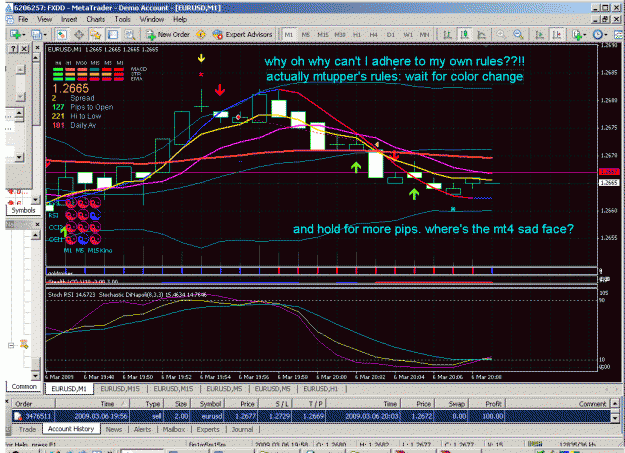Viewport: 625px width, 453px height.
Task: Launch MetaEditor with the yellow diamond icon
Action: pos(201,35)
